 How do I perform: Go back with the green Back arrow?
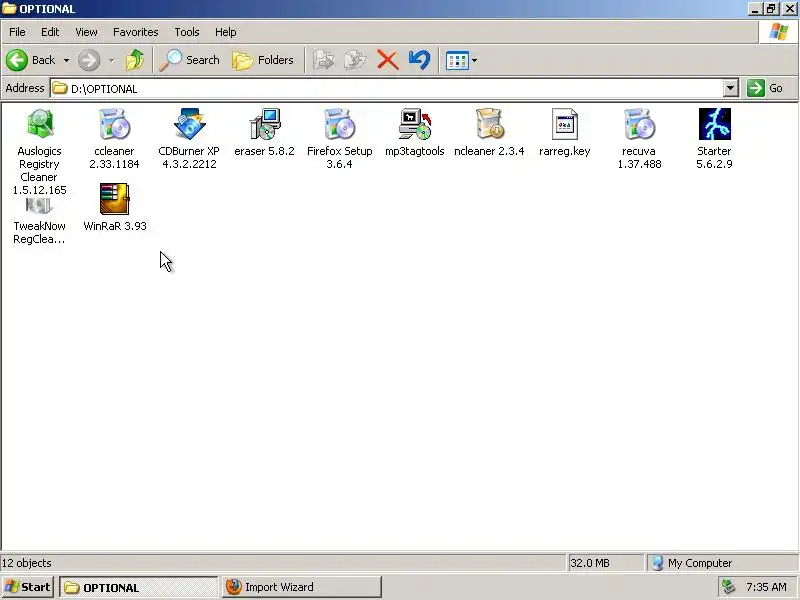coord(17,60)
